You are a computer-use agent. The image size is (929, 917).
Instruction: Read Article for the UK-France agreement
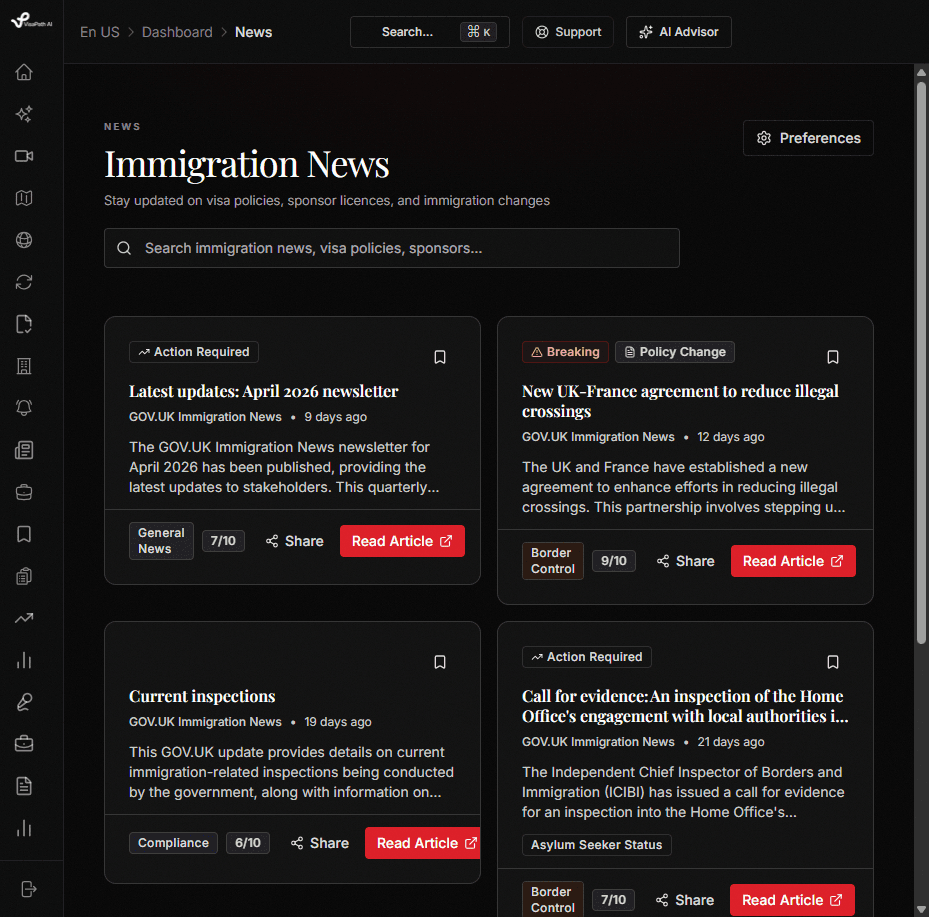coord(793,561)
